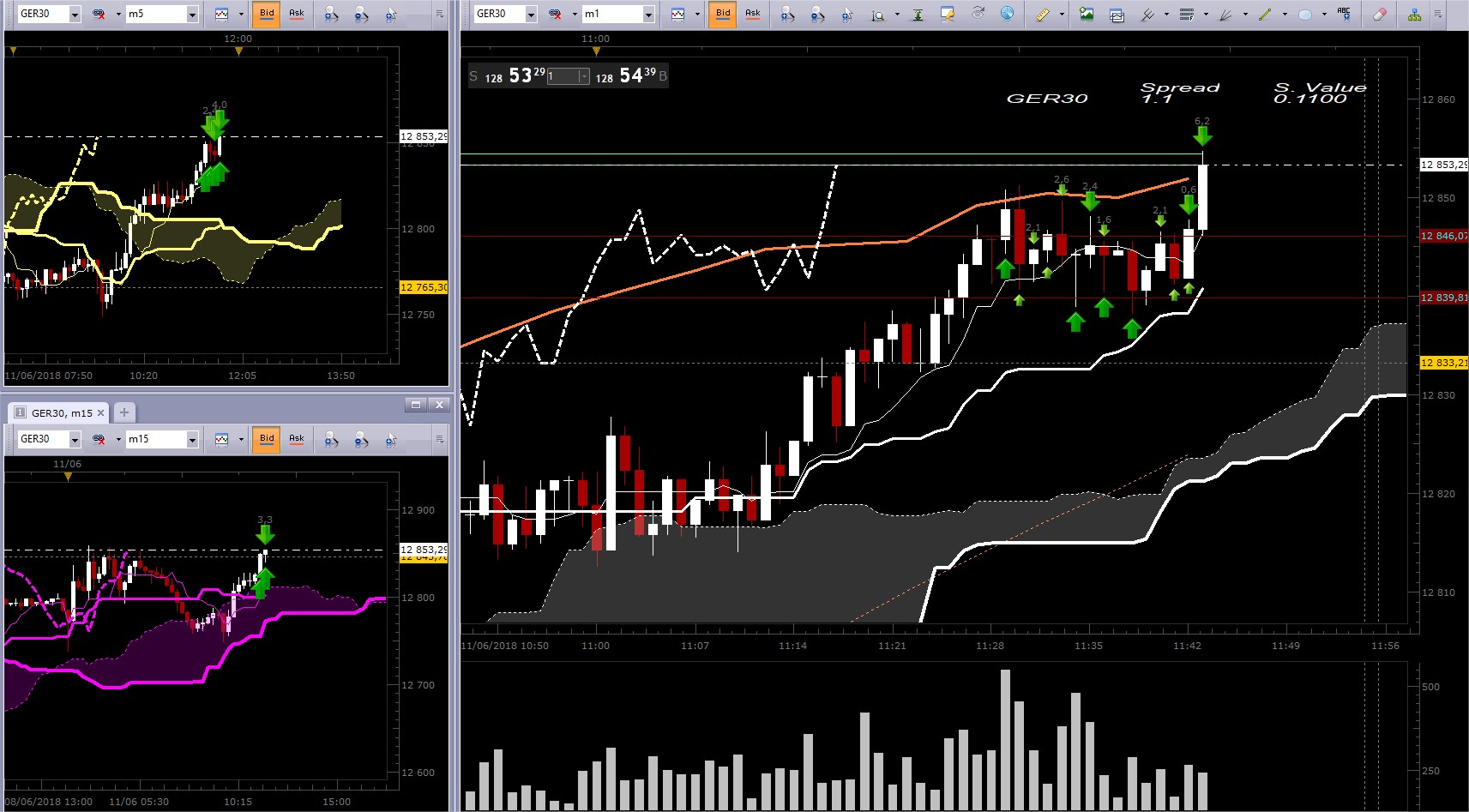Select the GER30, m15 tab
This screenshot has width=1469, height=812.
[x=59, y=413]
